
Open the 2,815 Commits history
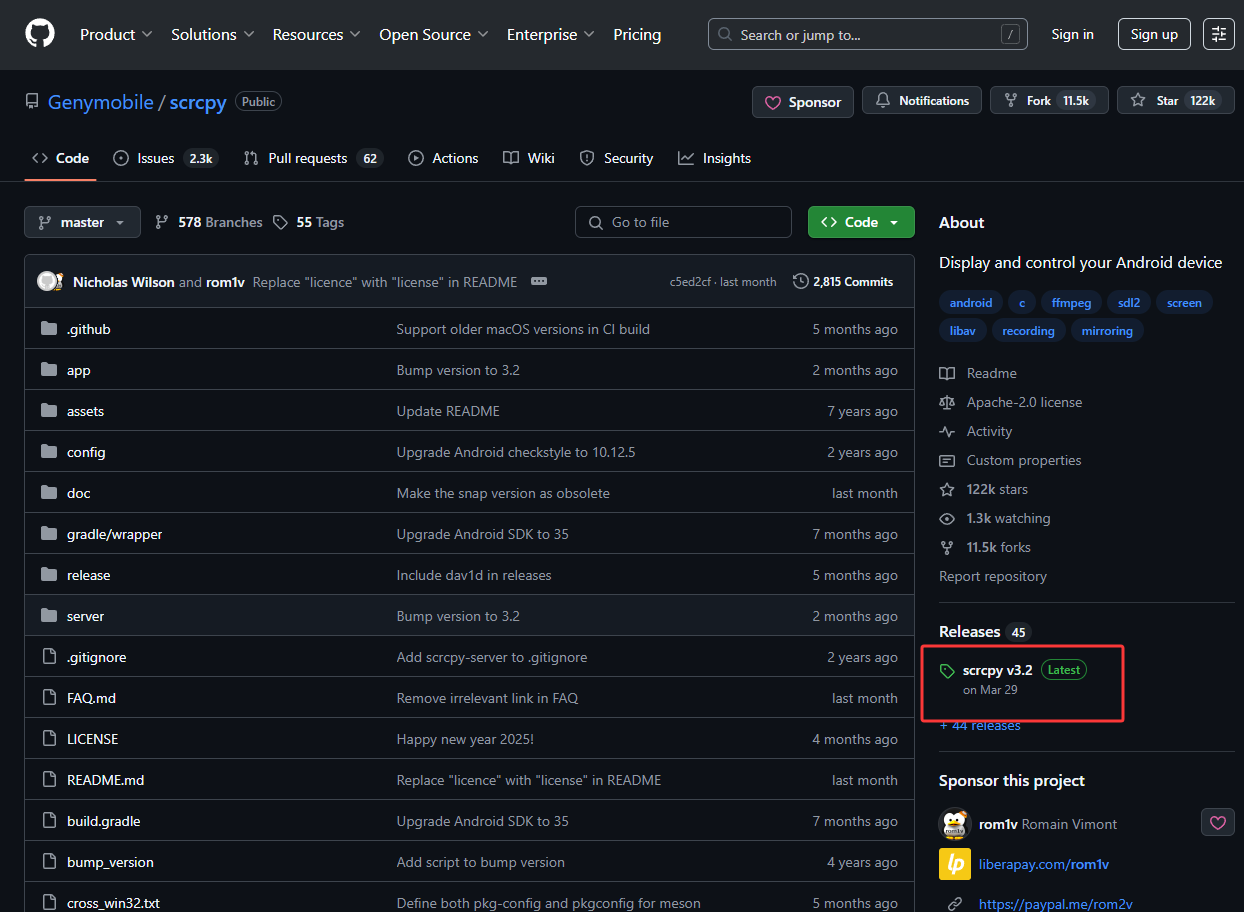click(843, 281)
